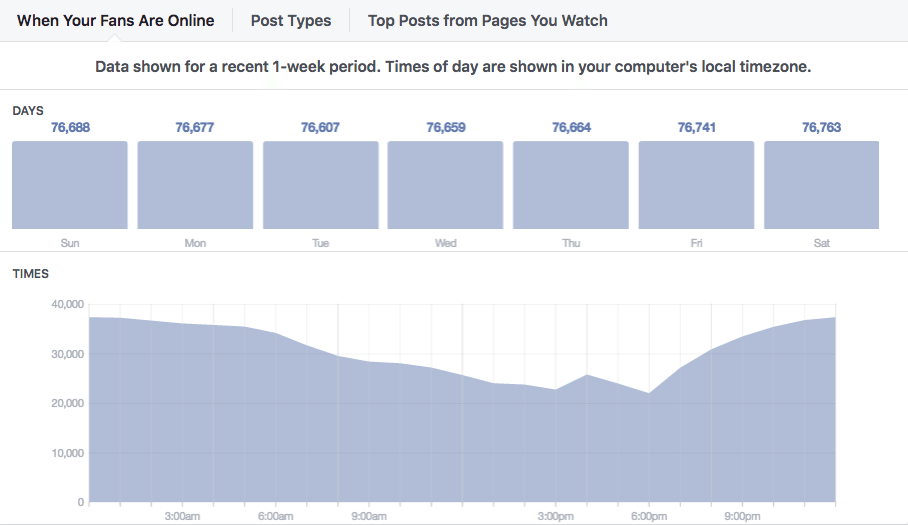Select the Thursday bar in the Days chart
908x525 pixels.
[571, 185]
